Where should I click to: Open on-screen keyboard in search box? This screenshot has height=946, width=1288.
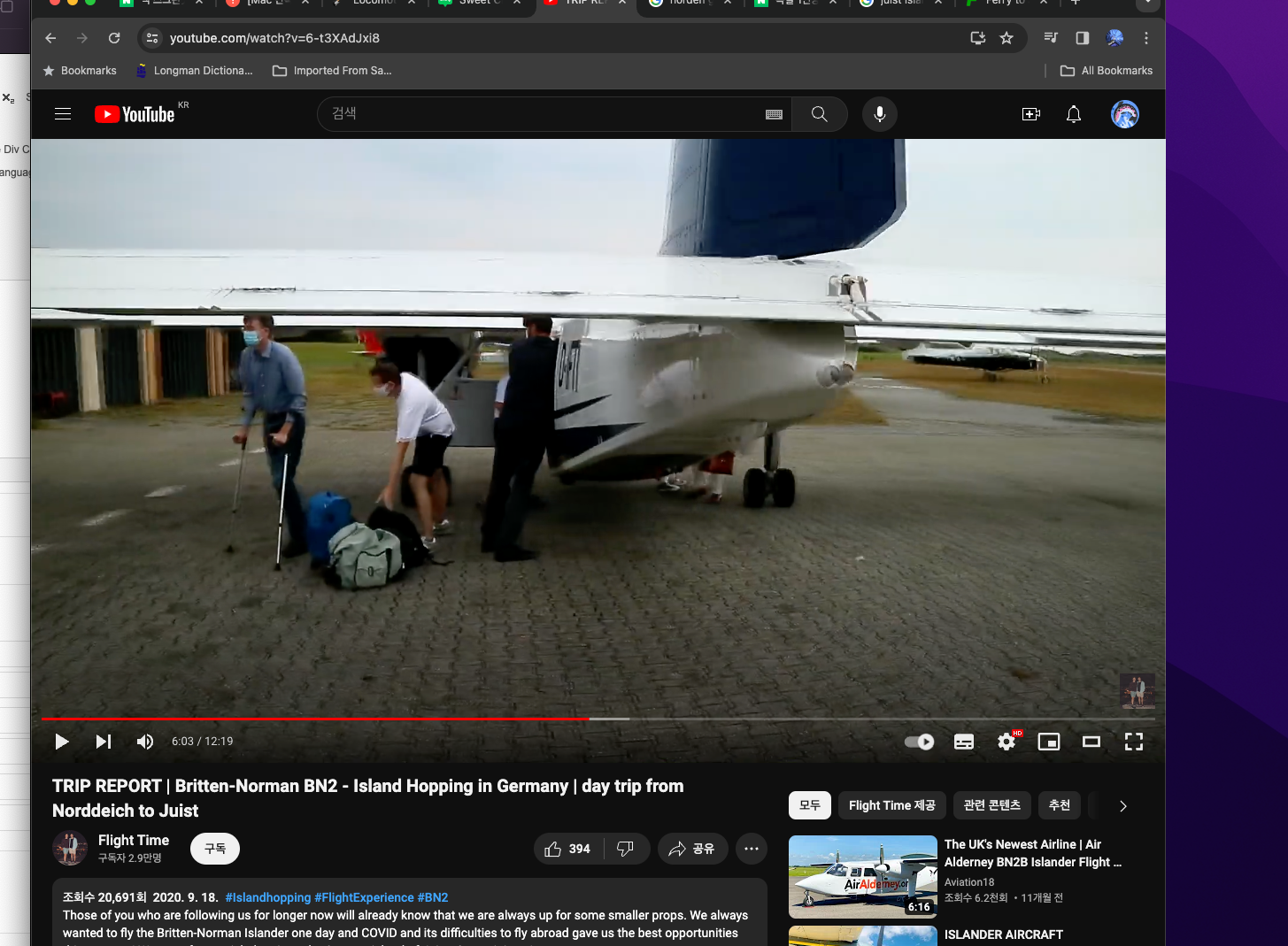(775, 114)
